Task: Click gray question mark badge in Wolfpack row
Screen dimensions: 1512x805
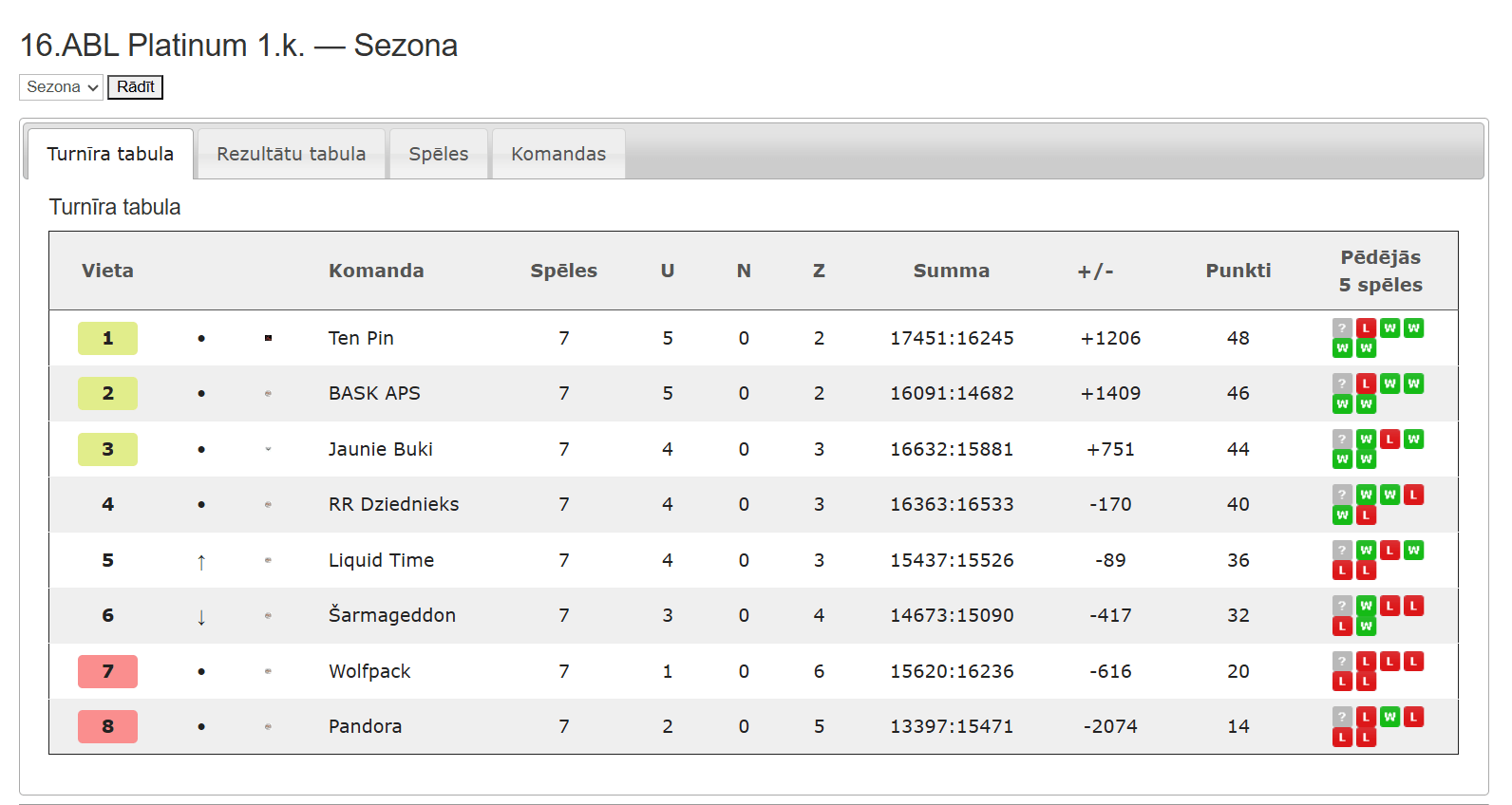Action: [1342, 661]
